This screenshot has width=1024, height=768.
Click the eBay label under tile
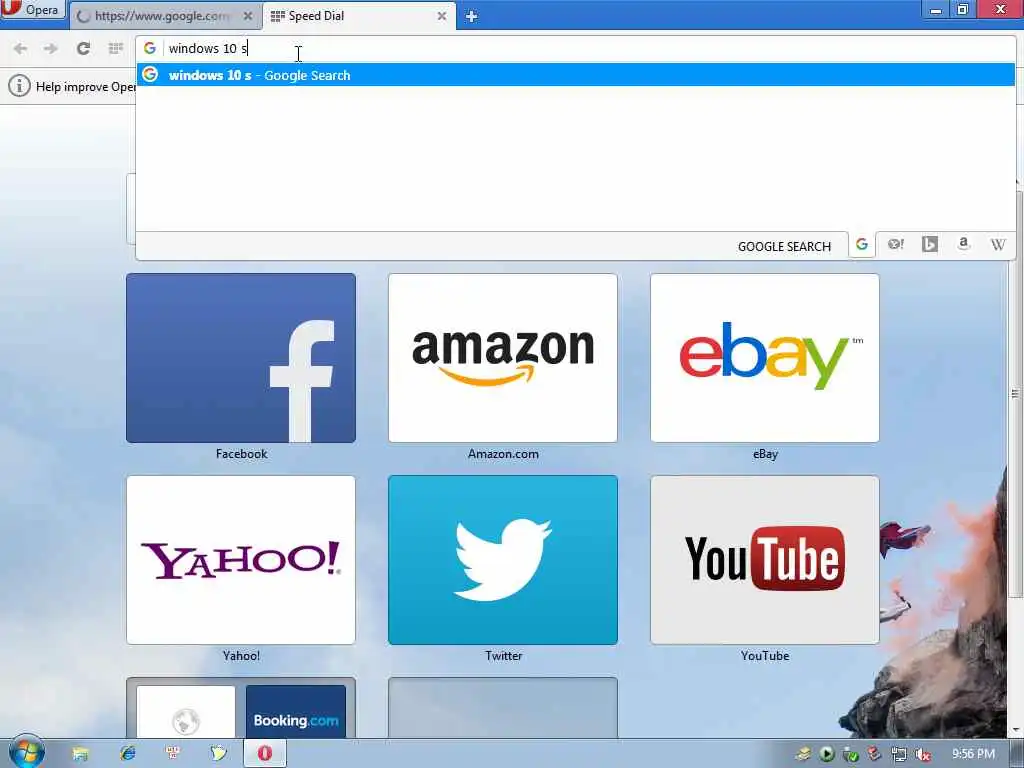[x=765, y=454]
